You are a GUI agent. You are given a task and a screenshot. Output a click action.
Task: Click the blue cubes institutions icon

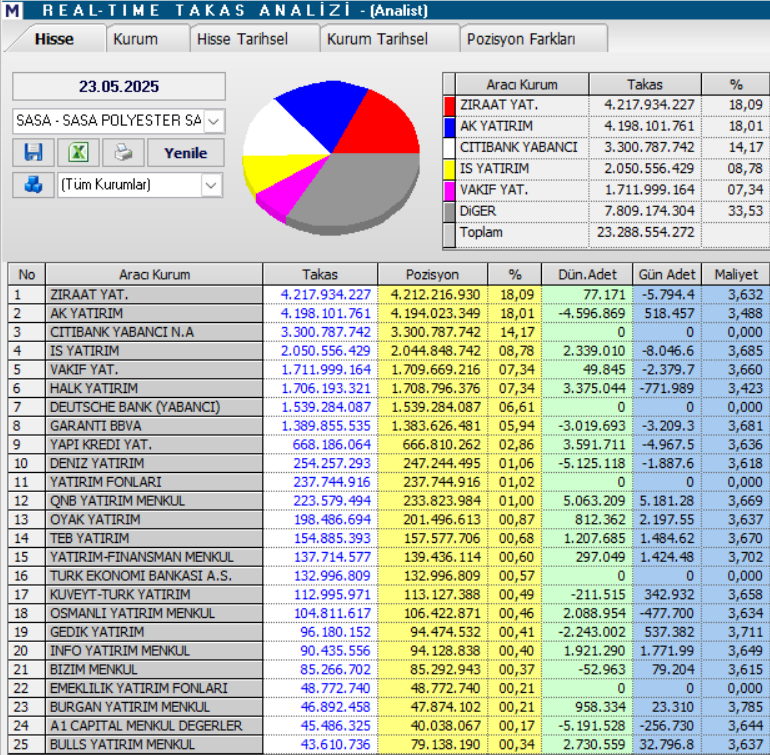33,185
